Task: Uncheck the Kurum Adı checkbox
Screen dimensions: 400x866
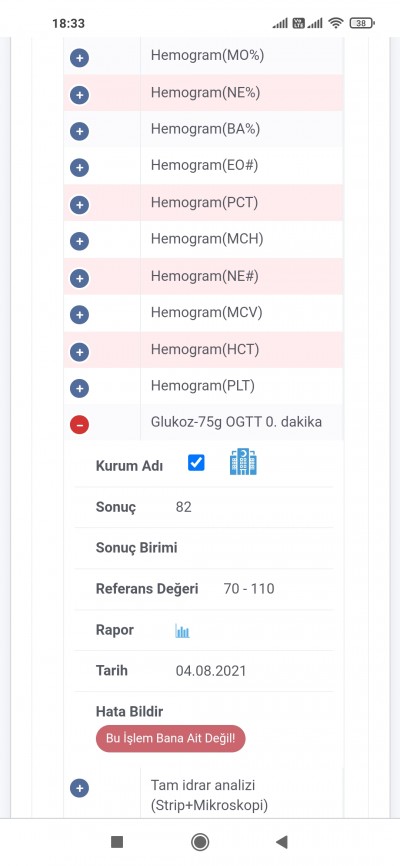Action: click(x=196, y=463)
